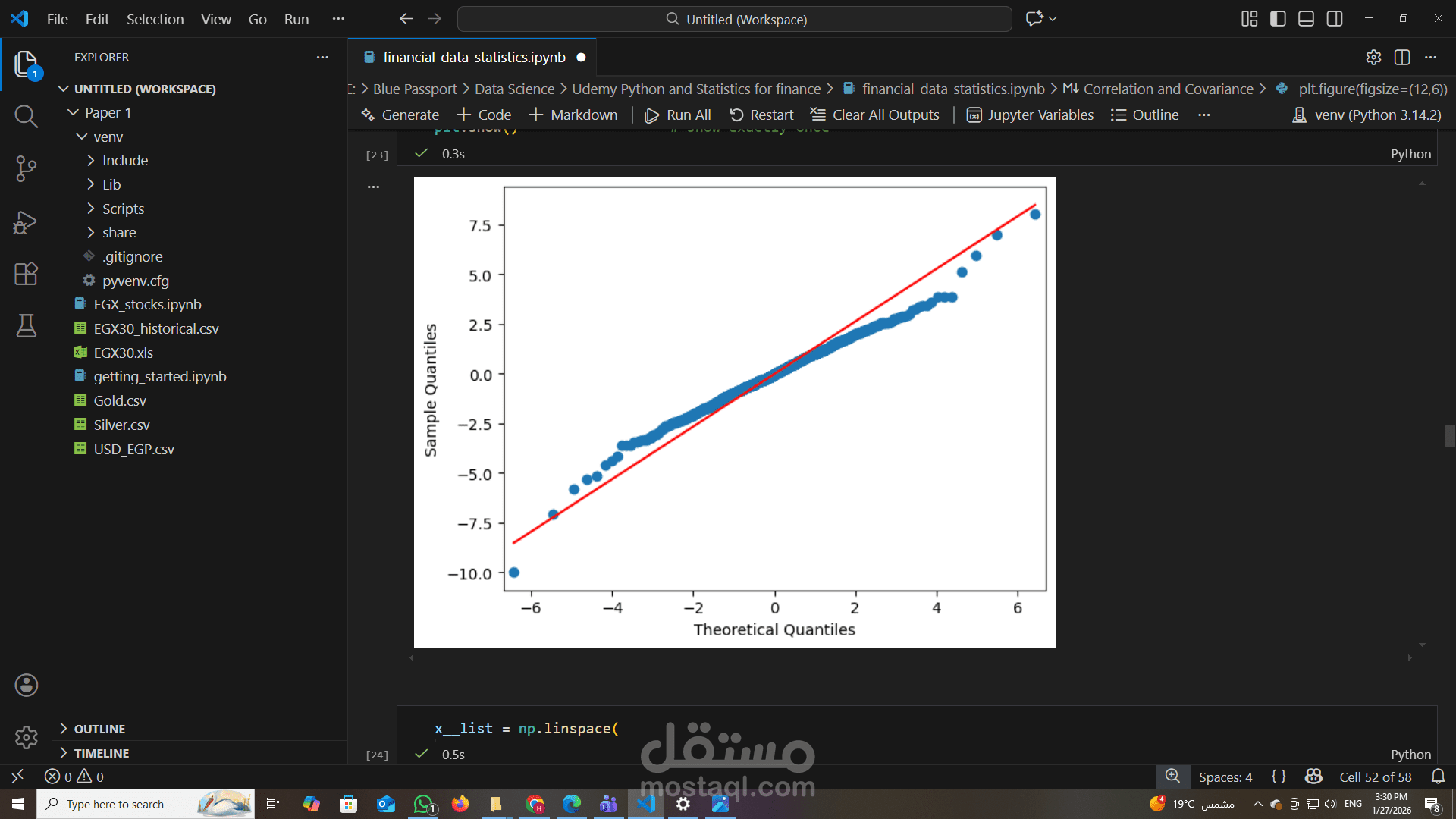This screenshot has width=1456, height=819.
Task: Toggle the Primary Side Bar layout button
Action: point(1278,19)
